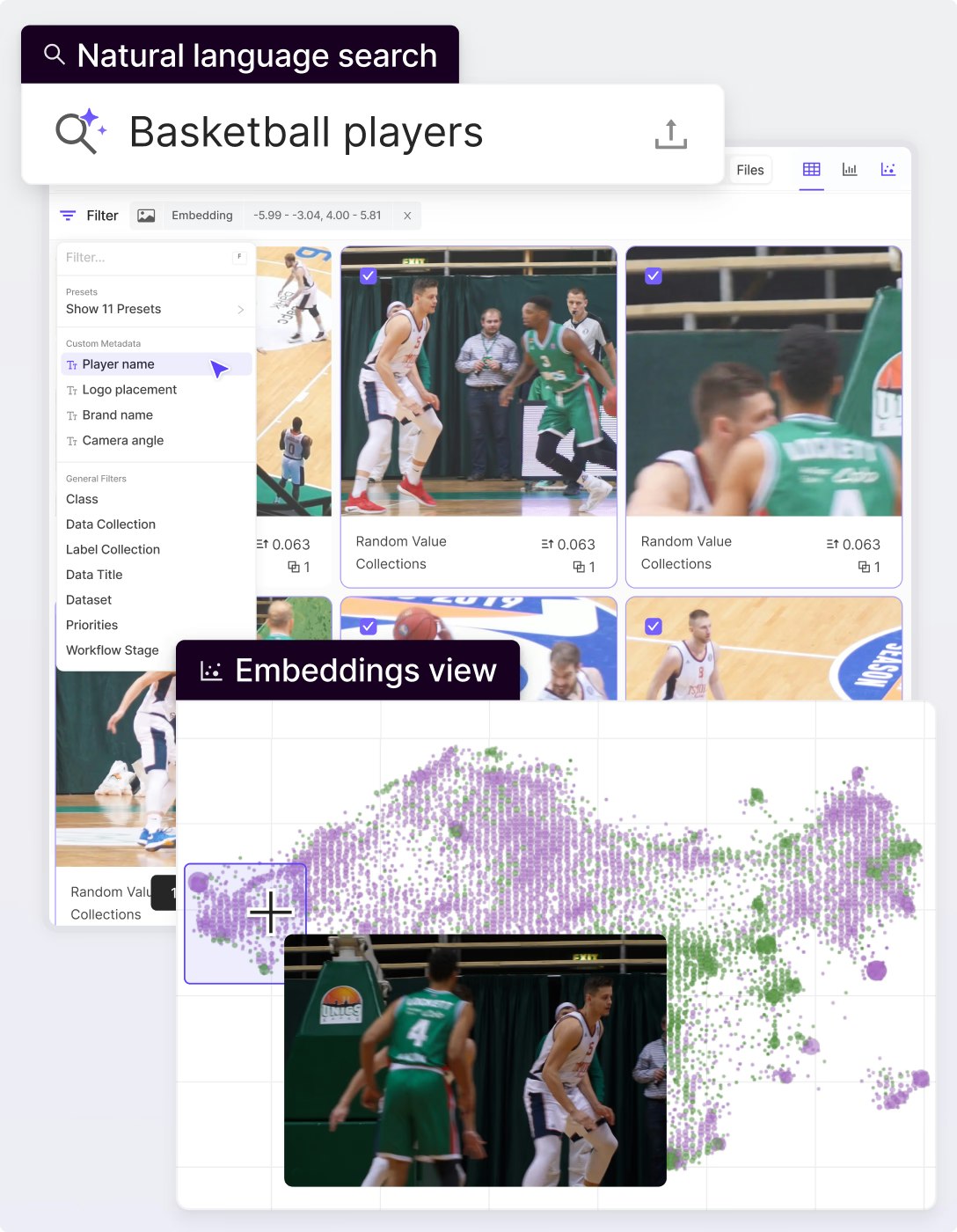Click the image icon on the Embedding filter chip
The width and height of the screenshot is (957, 1232).
pyautogui.click(x=145, y=215)
